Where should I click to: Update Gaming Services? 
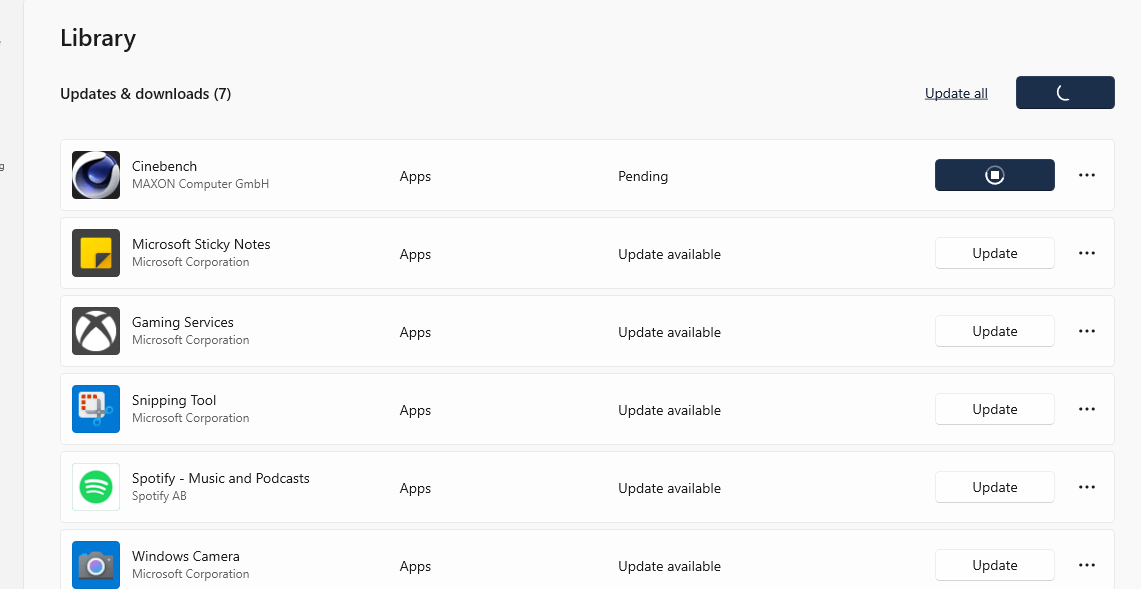pos(994,331)
